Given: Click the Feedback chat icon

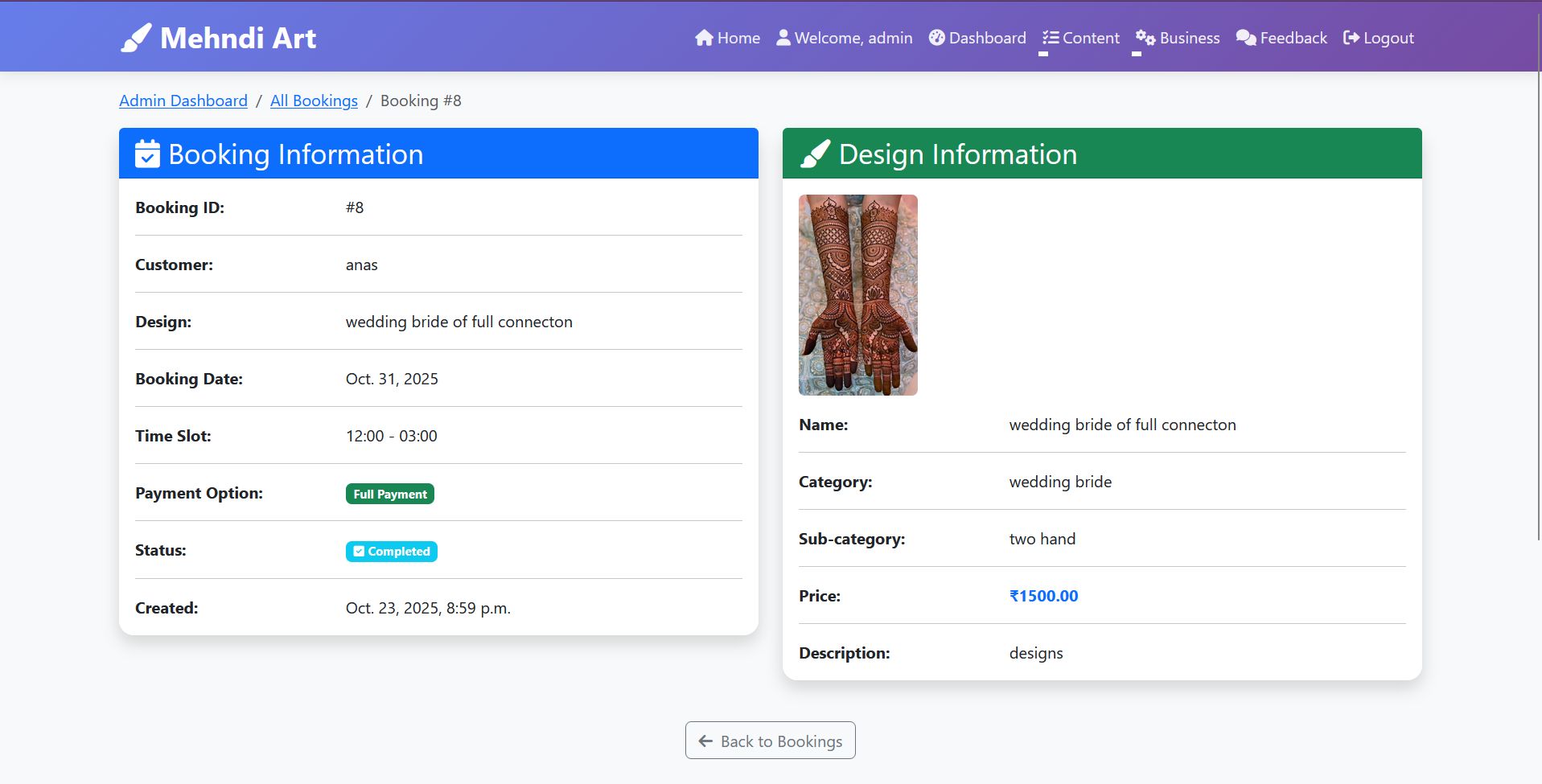Looking at the screenshot, I should pos(1245,37).
